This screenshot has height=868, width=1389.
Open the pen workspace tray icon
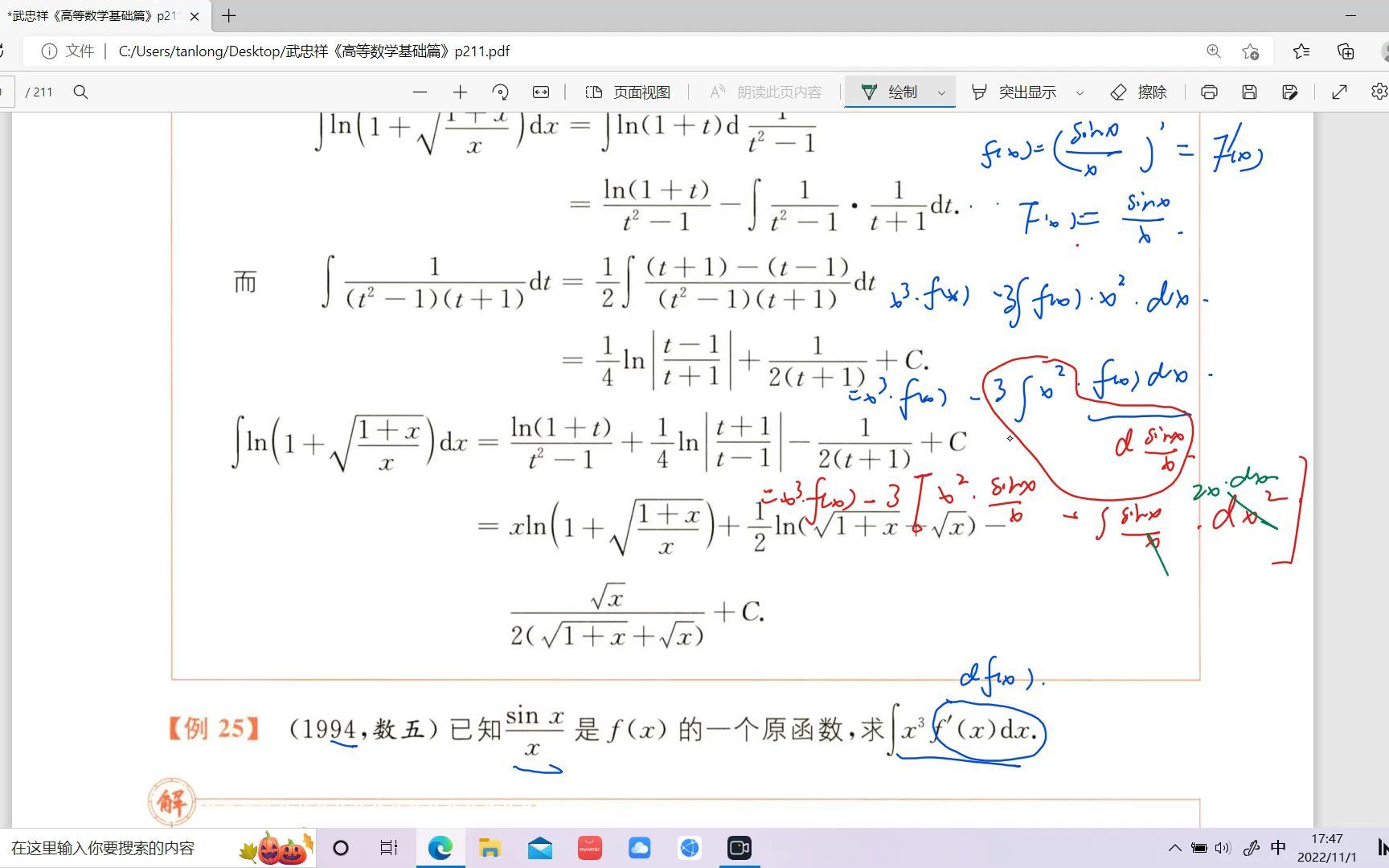[1251, 848]
